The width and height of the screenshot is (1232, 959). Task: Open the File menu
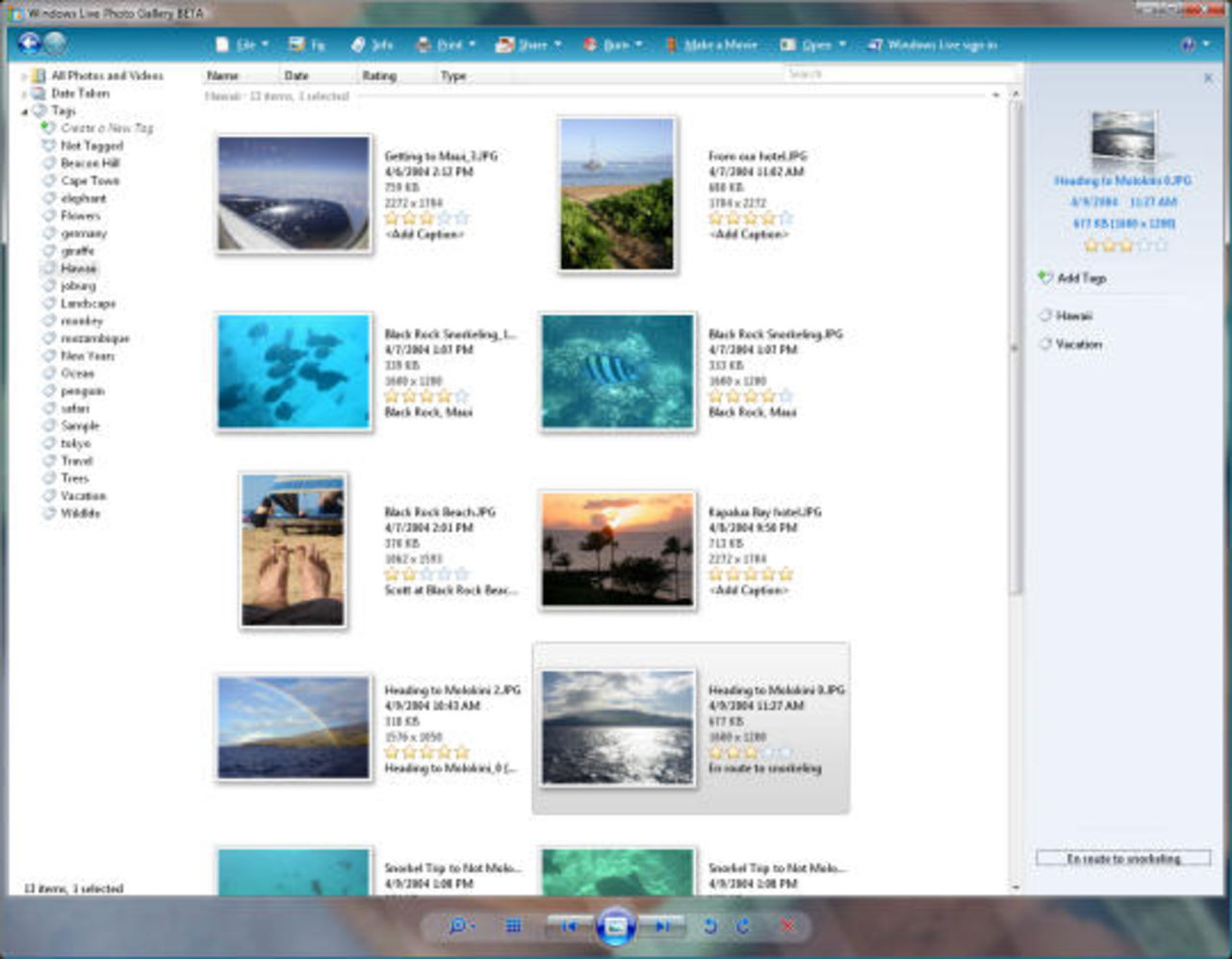click(242, 45)
